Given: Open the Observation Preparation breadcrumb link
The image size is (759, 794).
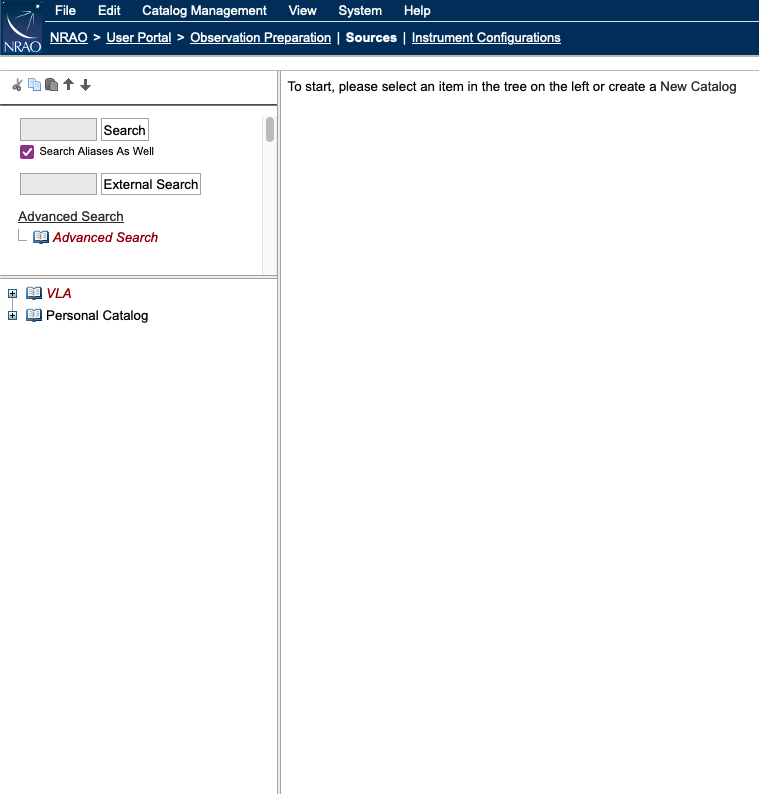Looking at the screenshot, I should click(260, 38).
